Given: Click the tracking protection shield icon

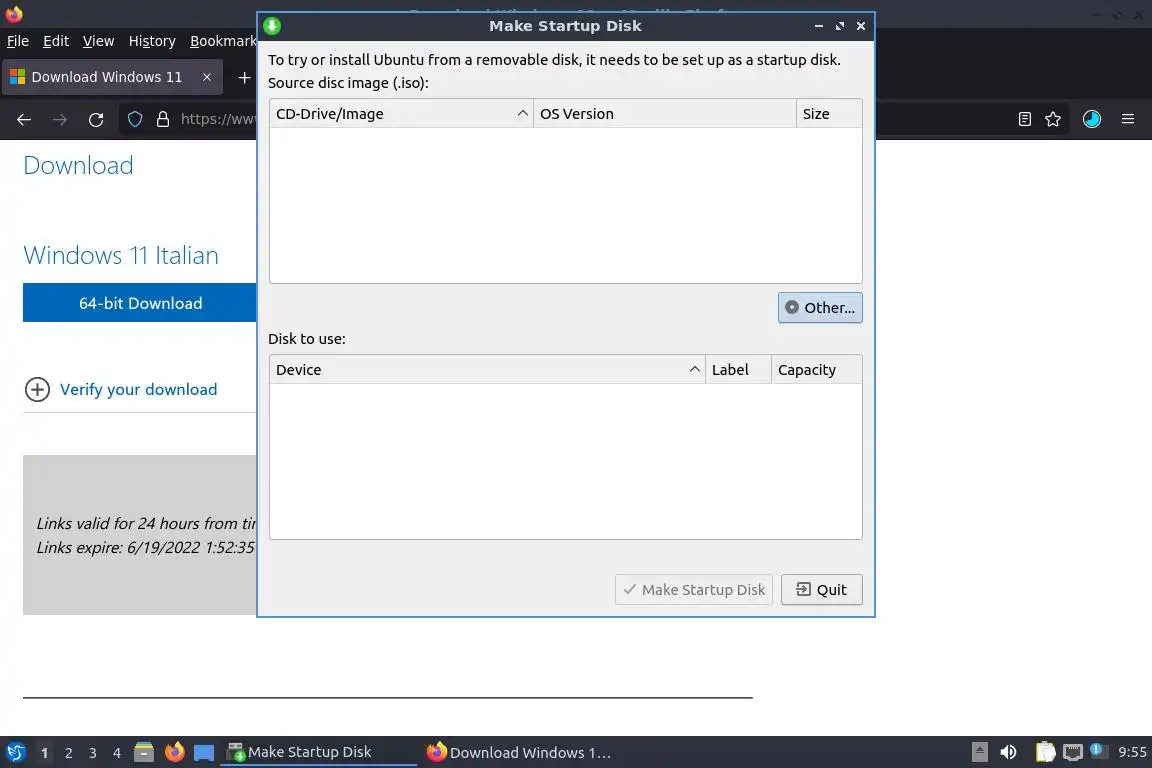Looking at the screenshot, I should coord(134,119).
